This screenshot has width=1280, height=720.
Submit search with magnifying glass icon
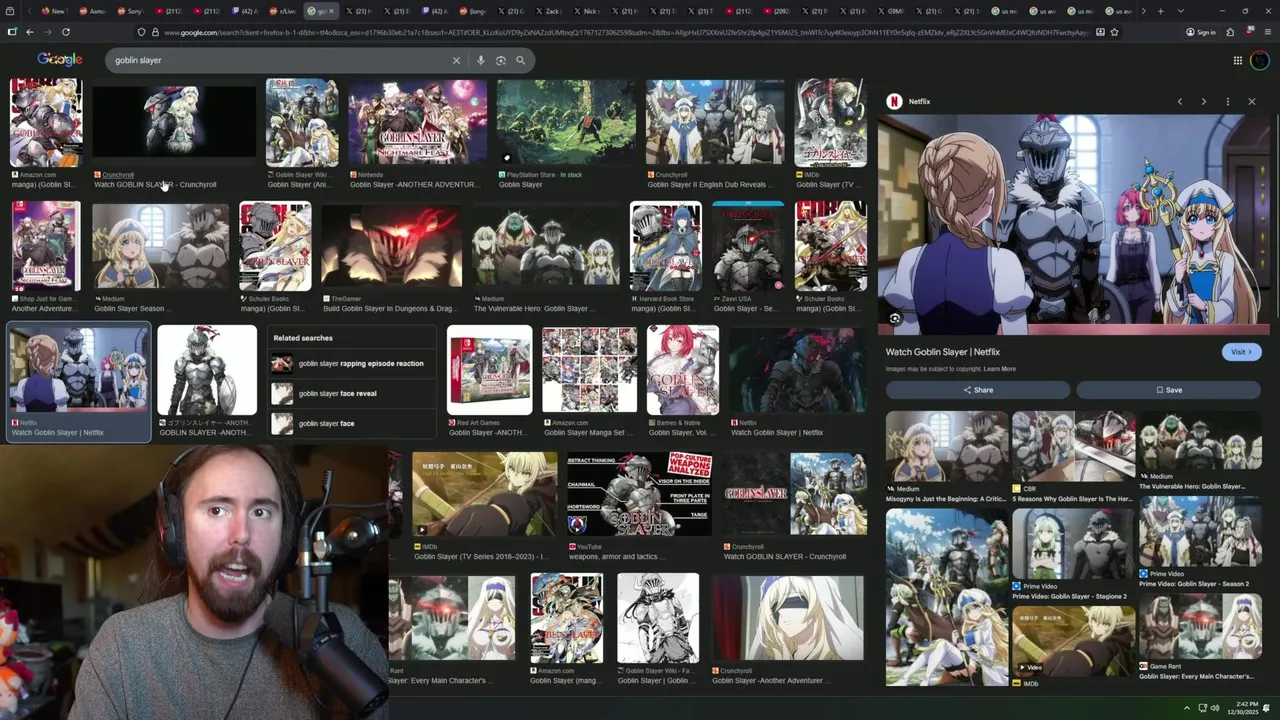[x=520, y=60]
